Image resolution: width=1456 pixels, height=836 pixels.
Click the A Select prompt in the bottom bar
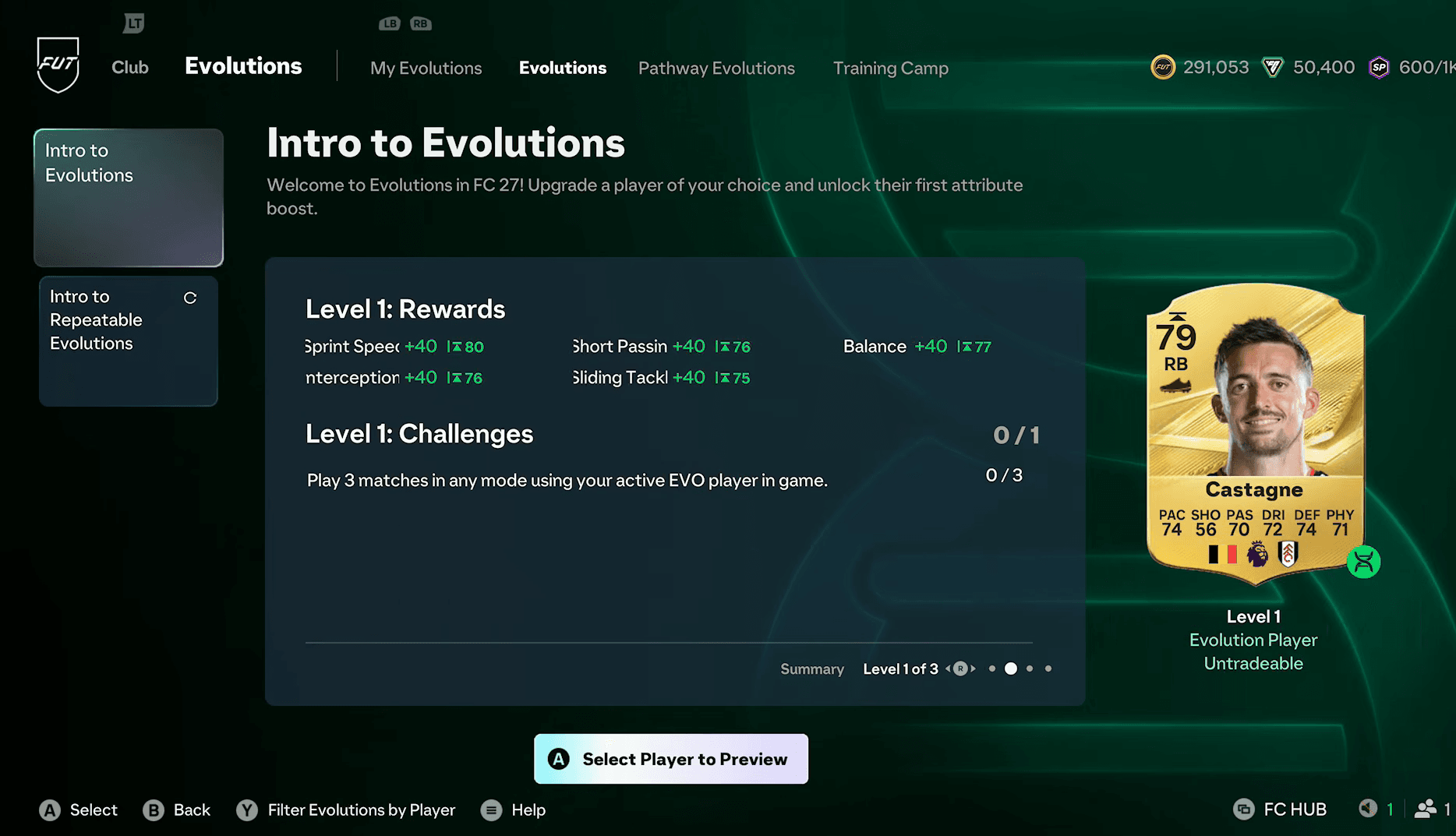pyautogui.click(x=78, y=810)
